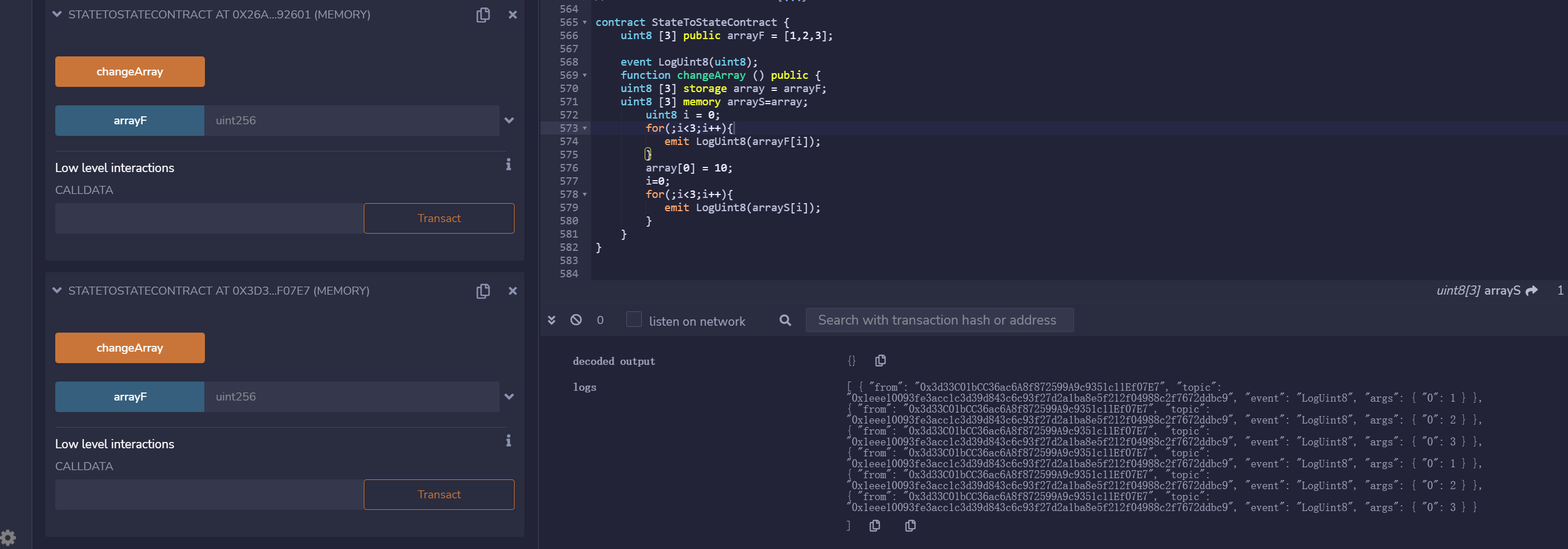Clear the terminal console
Image resolution: width=1568 pixels, height=549 pixels.
point(576,320)
